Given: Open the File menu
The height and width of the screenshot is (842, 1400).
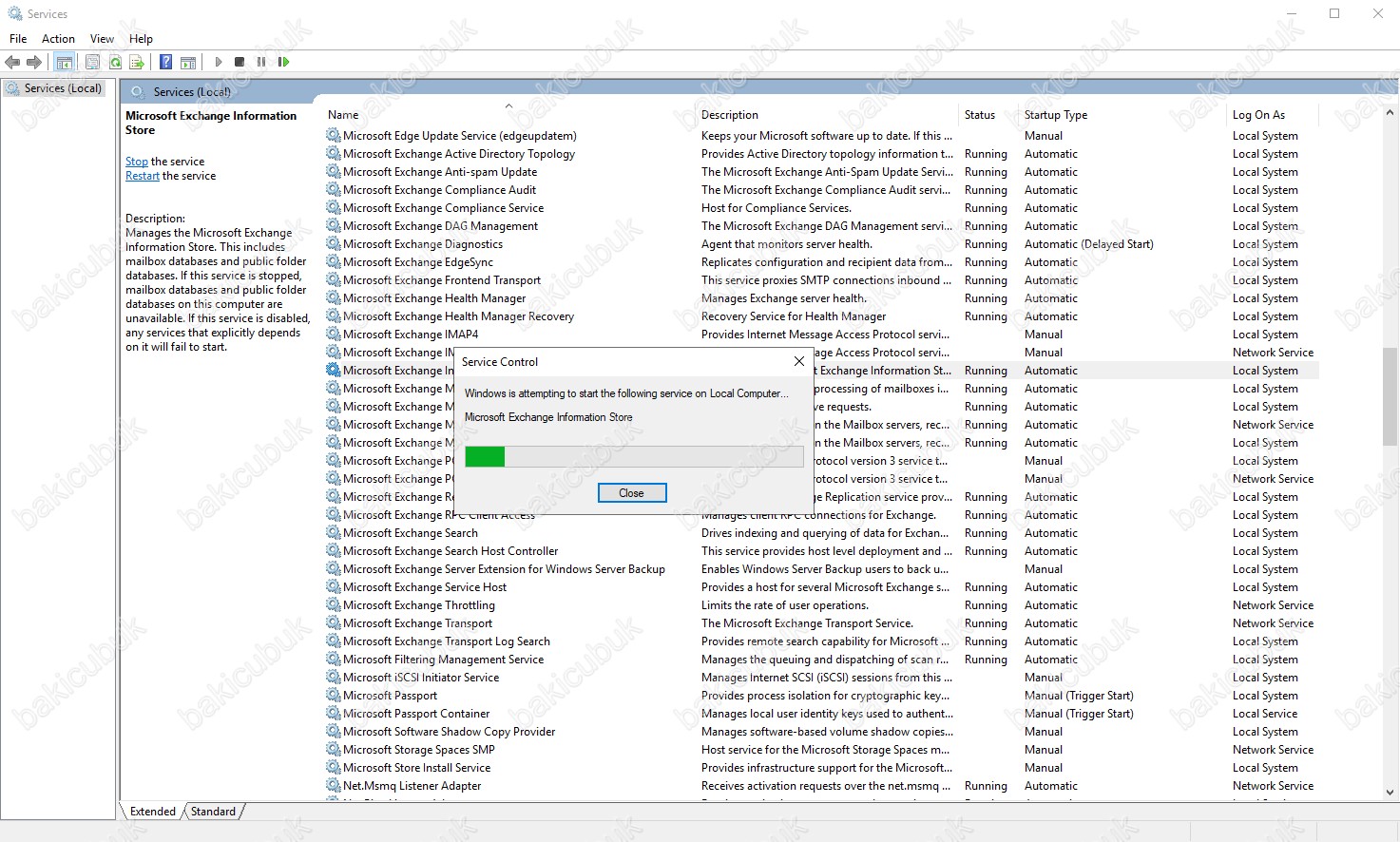Looking at the screenshot, I should tap(18, 39).
